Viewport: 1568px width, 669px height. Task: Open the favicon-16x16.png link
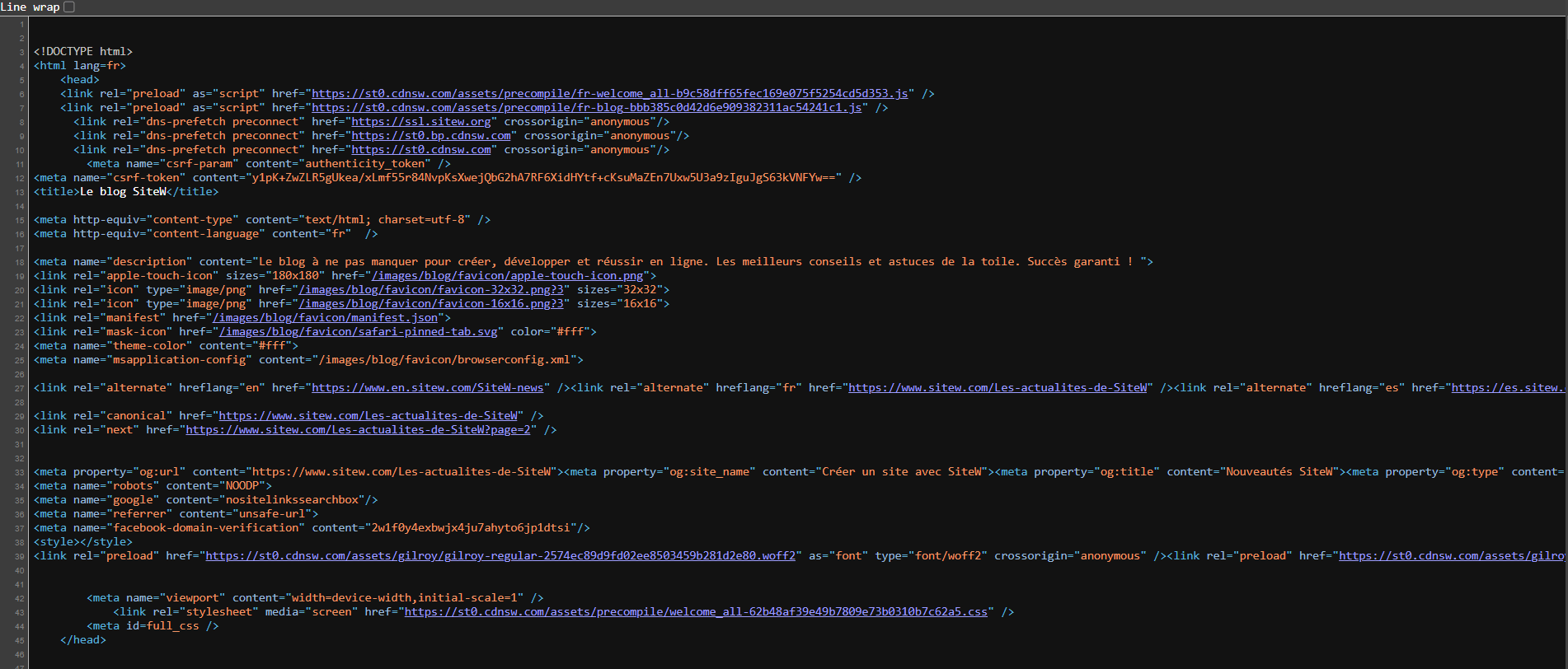click(x=431, y=304)
